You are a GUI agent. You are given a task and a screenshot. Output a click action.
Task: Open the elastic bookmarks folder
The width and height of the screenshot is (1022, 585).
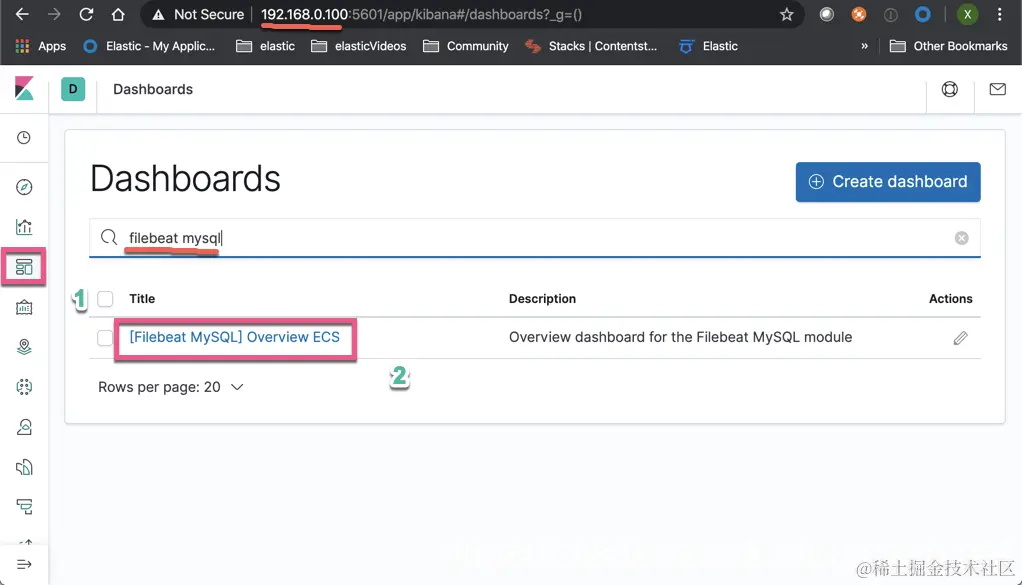(x=265, y=46)
